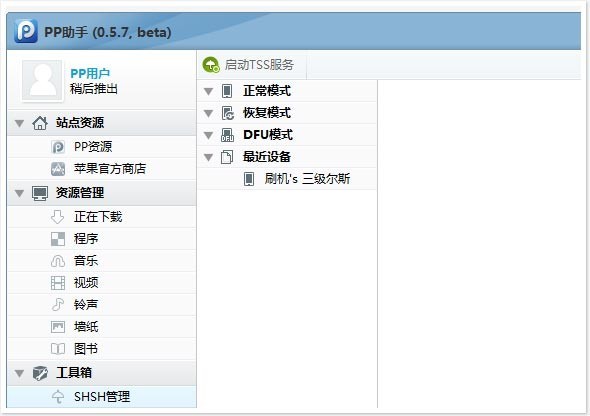Select SHSH管理 in the toolbox
Image resolution: width=590 pixels, height=416 pixels.
(x=102, y=396)
